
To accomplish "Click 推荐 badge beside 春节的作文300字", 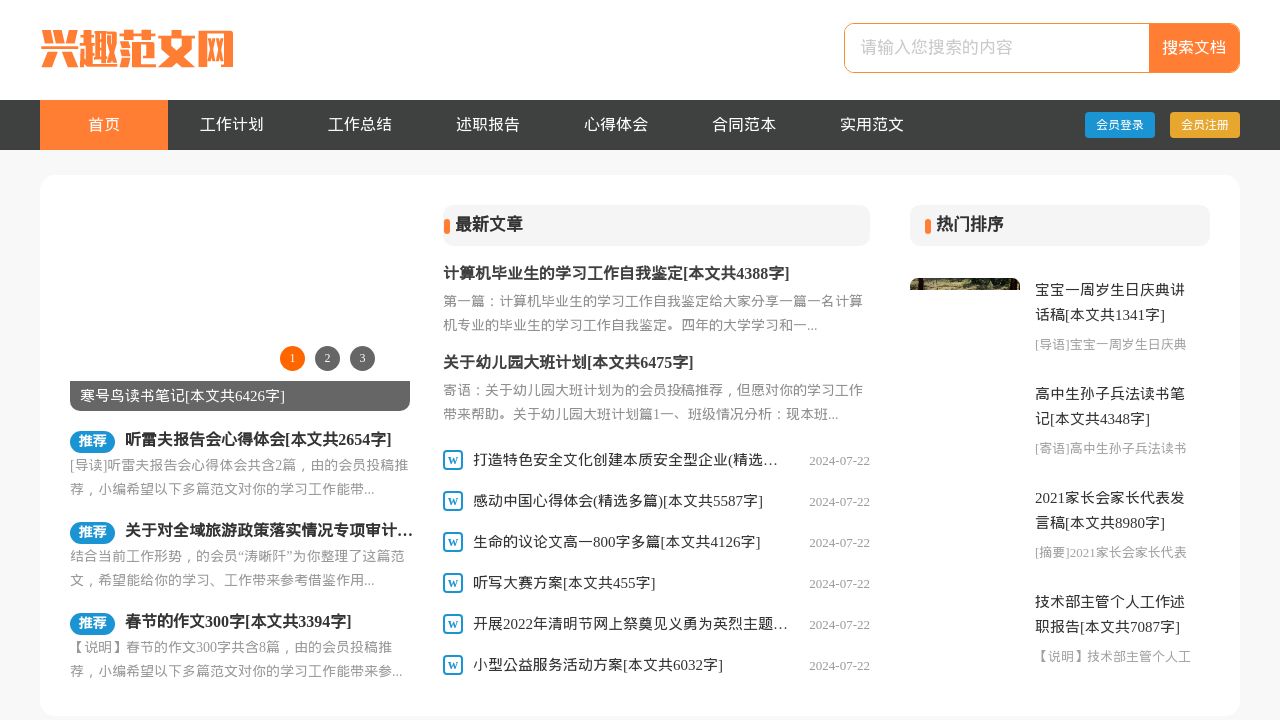I will pos(92,623).
